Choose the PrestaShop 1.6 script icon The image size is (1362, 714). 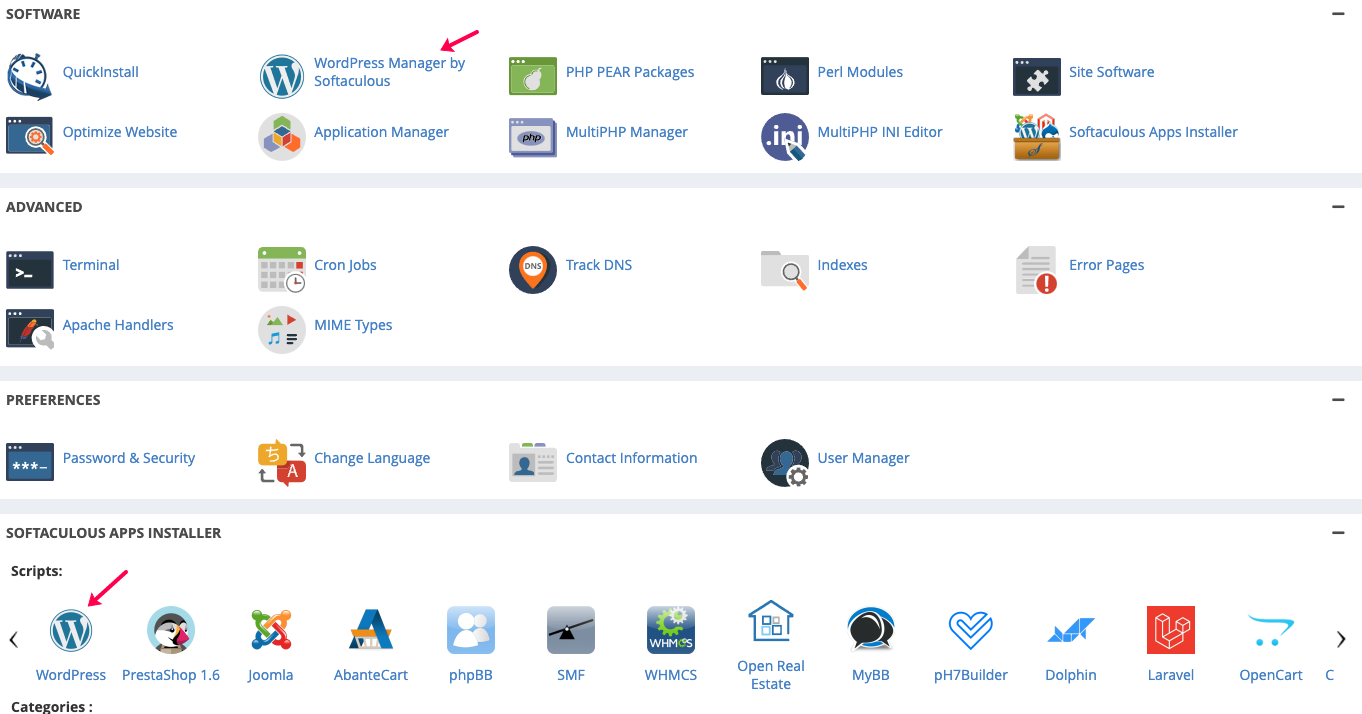(x=171, y=631)
